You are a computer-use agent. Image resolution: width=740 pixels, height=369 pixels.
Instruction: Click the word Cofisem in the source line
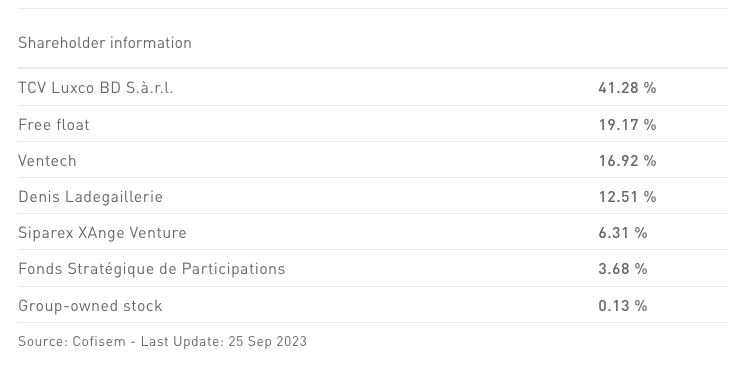99,341
